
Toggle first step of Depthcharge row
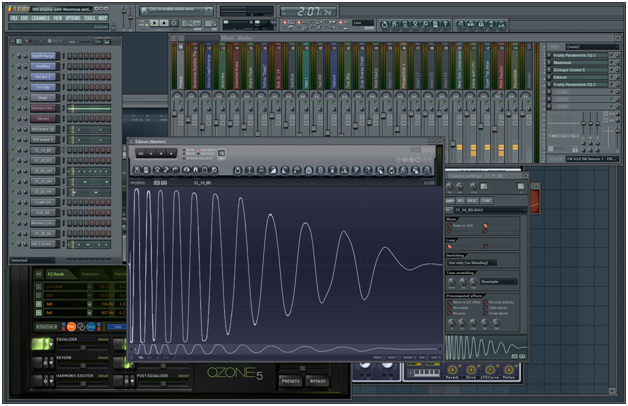(x=69, y=56)
